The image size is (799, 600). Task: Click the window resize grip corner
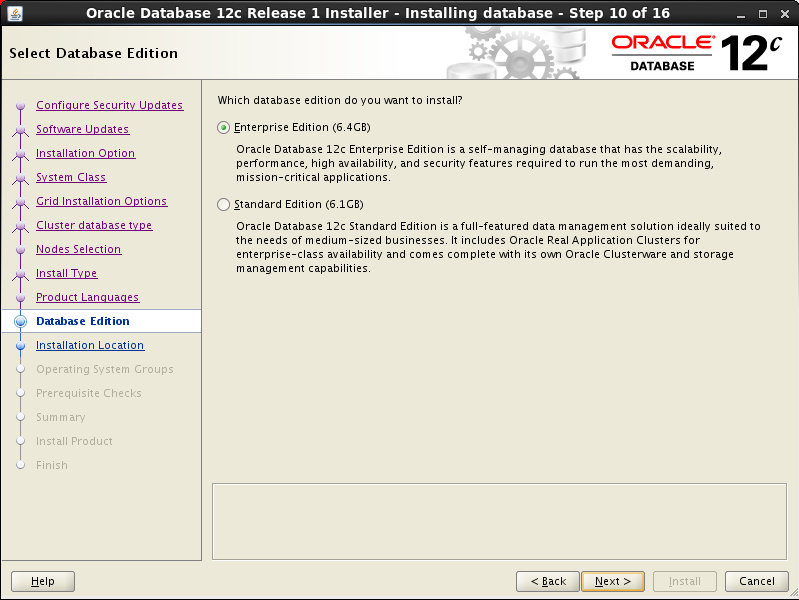[793, 594]
